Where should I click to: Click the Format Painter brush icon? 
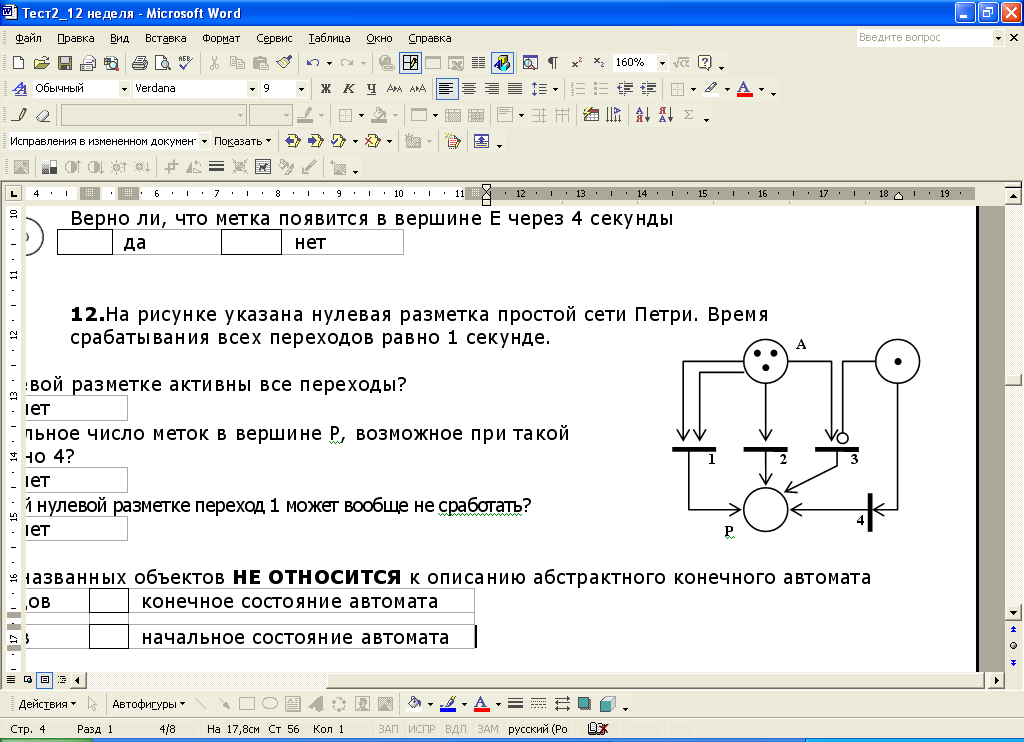coord(284,63)
